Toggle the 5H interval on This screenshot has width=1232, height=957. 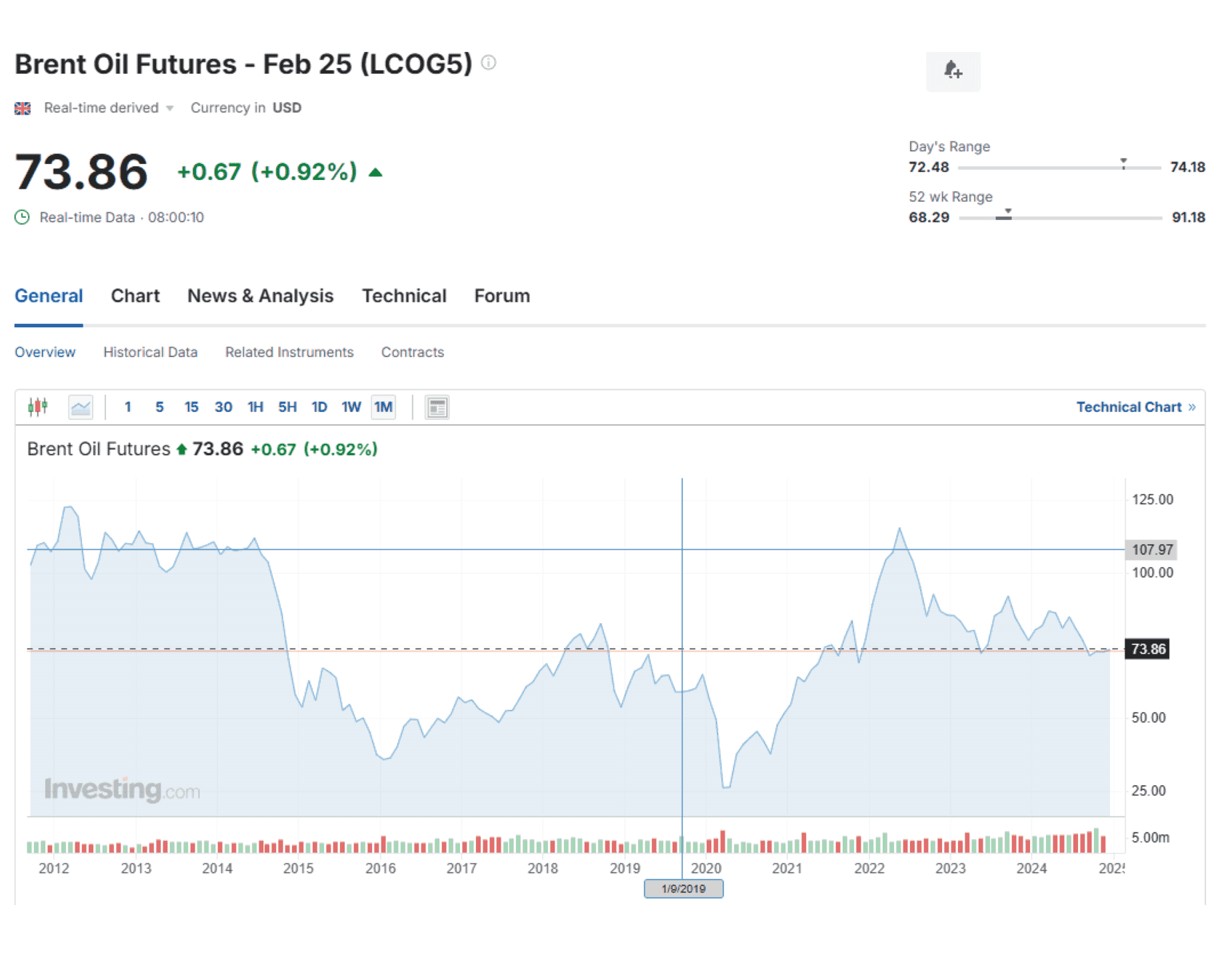pyautogui.click(x=287, y=407)
